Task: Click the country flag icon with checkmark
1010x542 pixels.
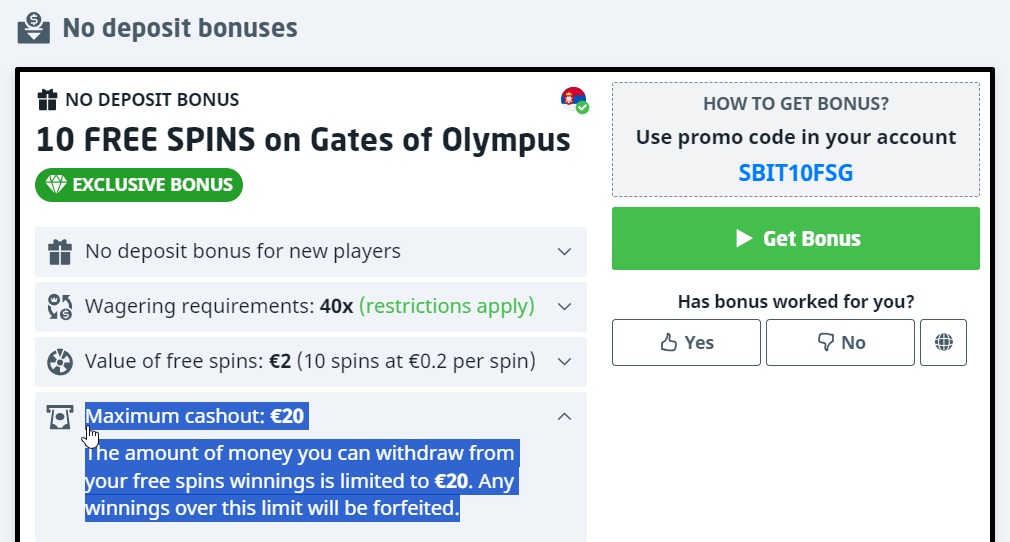Action: 574,100
